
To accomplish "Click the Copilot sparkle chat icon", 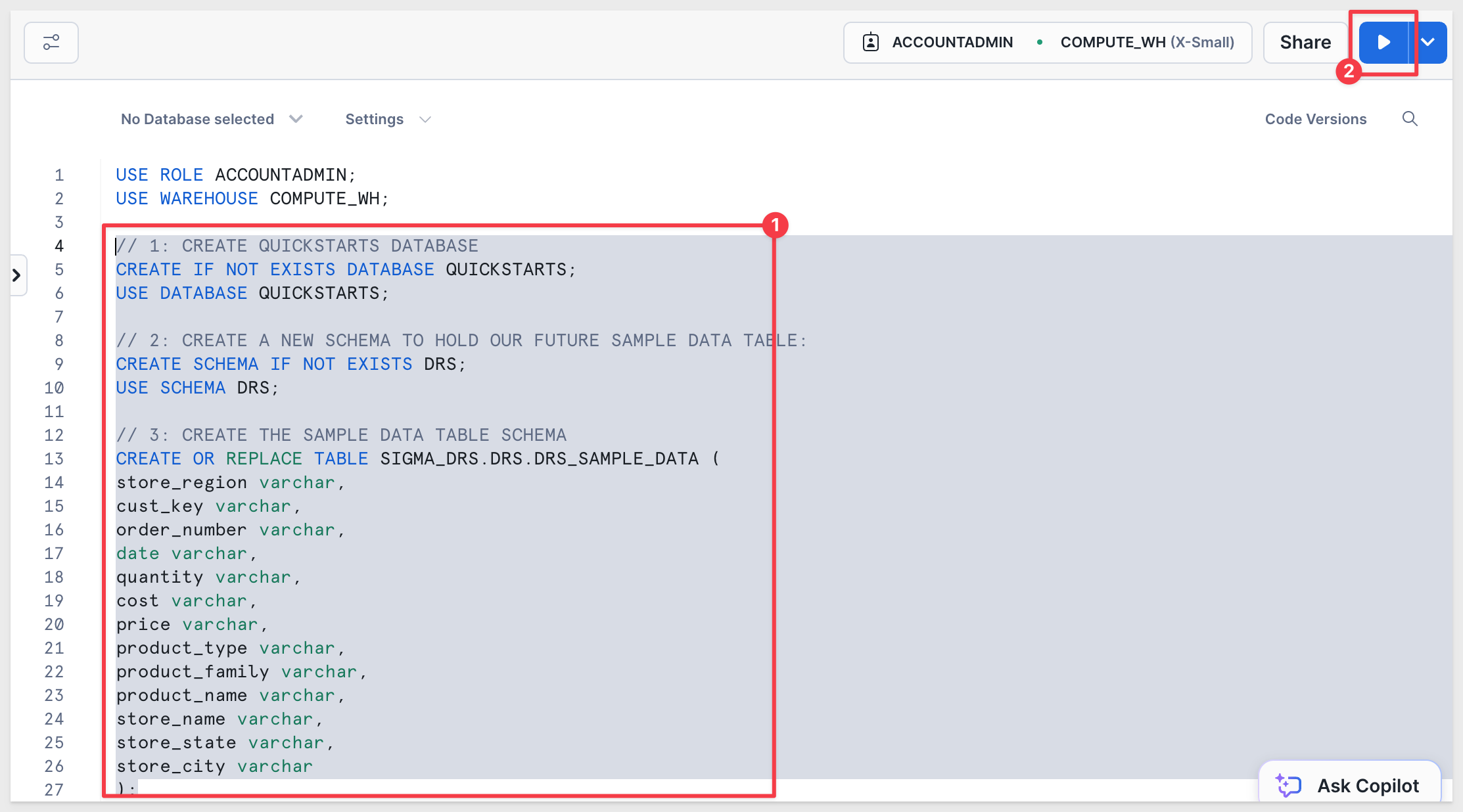I will click(1288, 785).
